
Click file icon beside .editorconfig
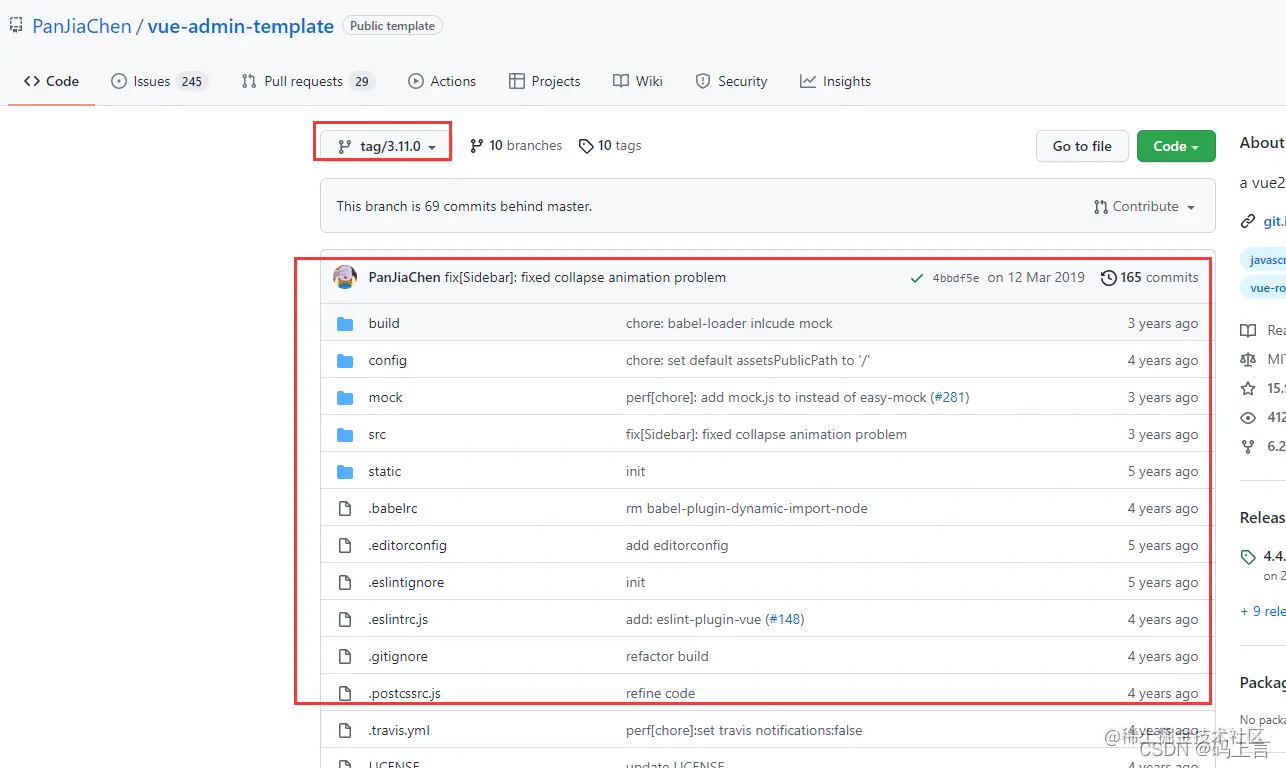pyautogui.click(x=345, y=545)
